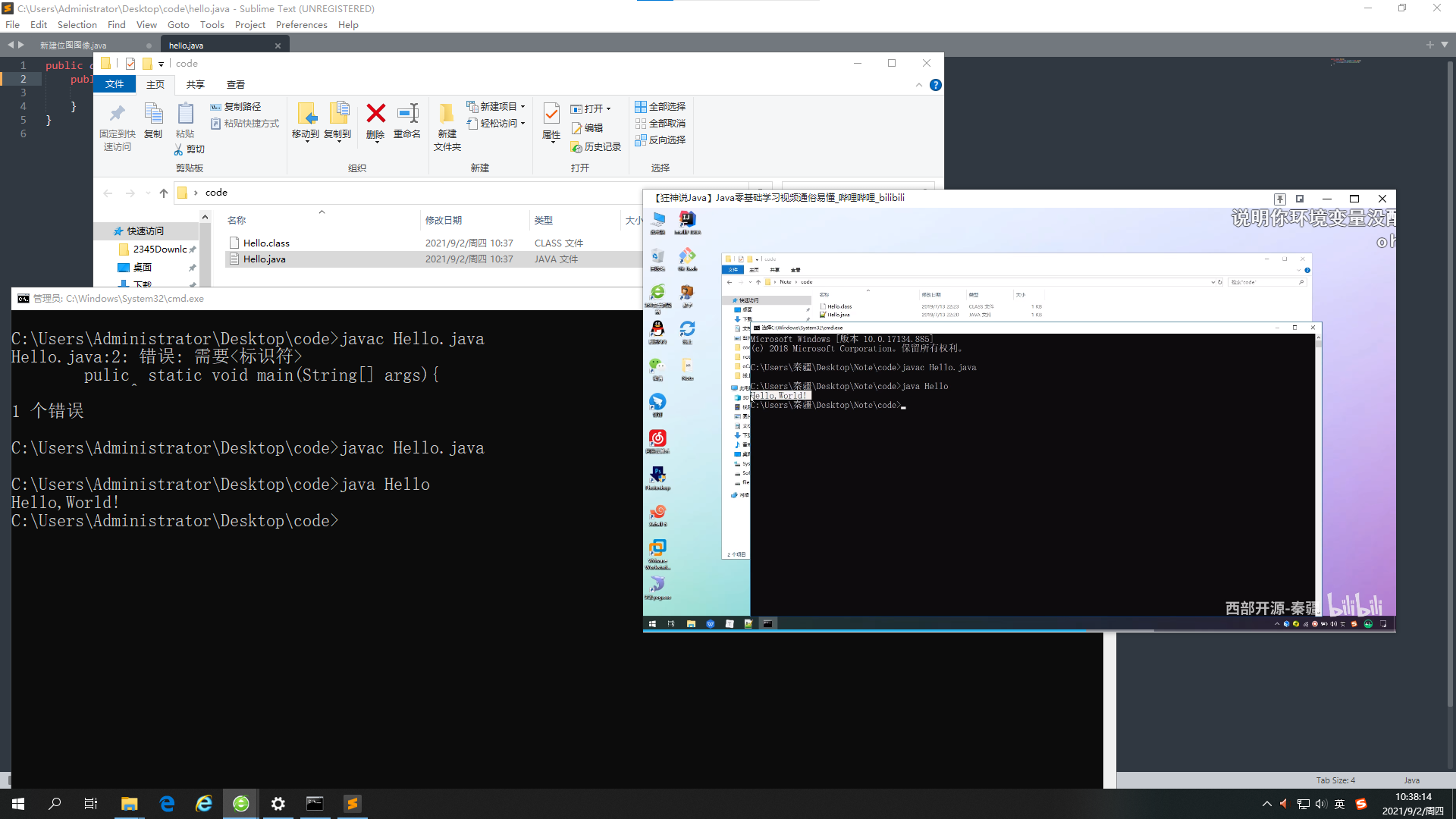Collapse the Explorer ribbon with chevron

coord(919,85)
